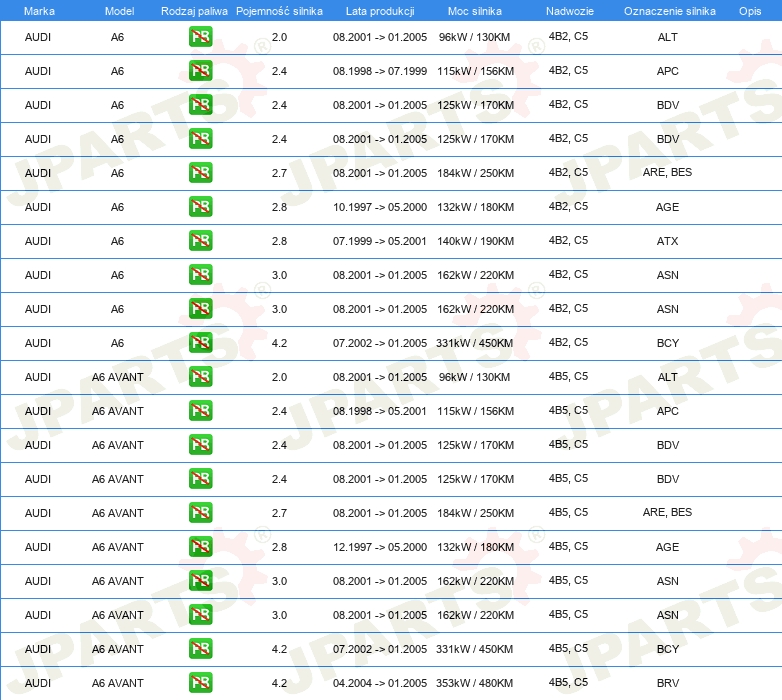Select the fuel icon for the A6 AVANT BRV engine

(x=200, y=683)
